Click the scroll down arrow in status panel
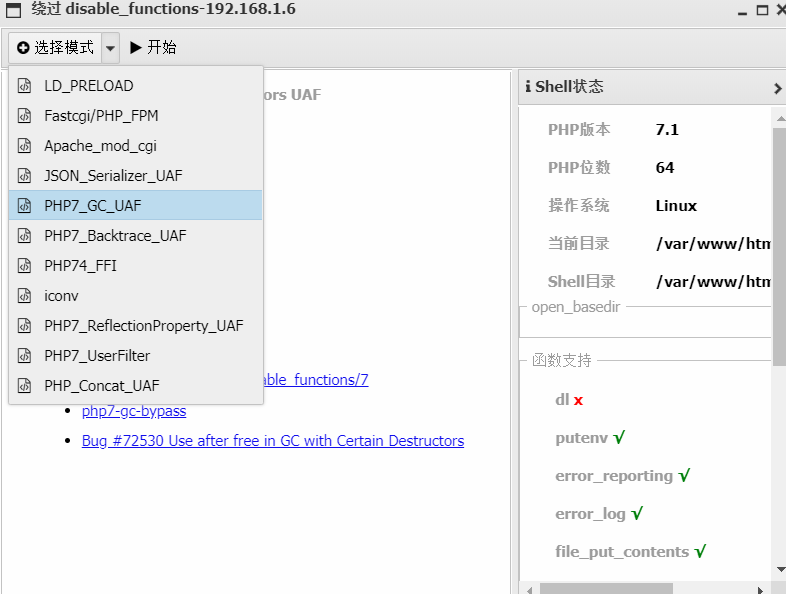The height and width of the screenshot is (594, 786). click(x=778, y=570)
